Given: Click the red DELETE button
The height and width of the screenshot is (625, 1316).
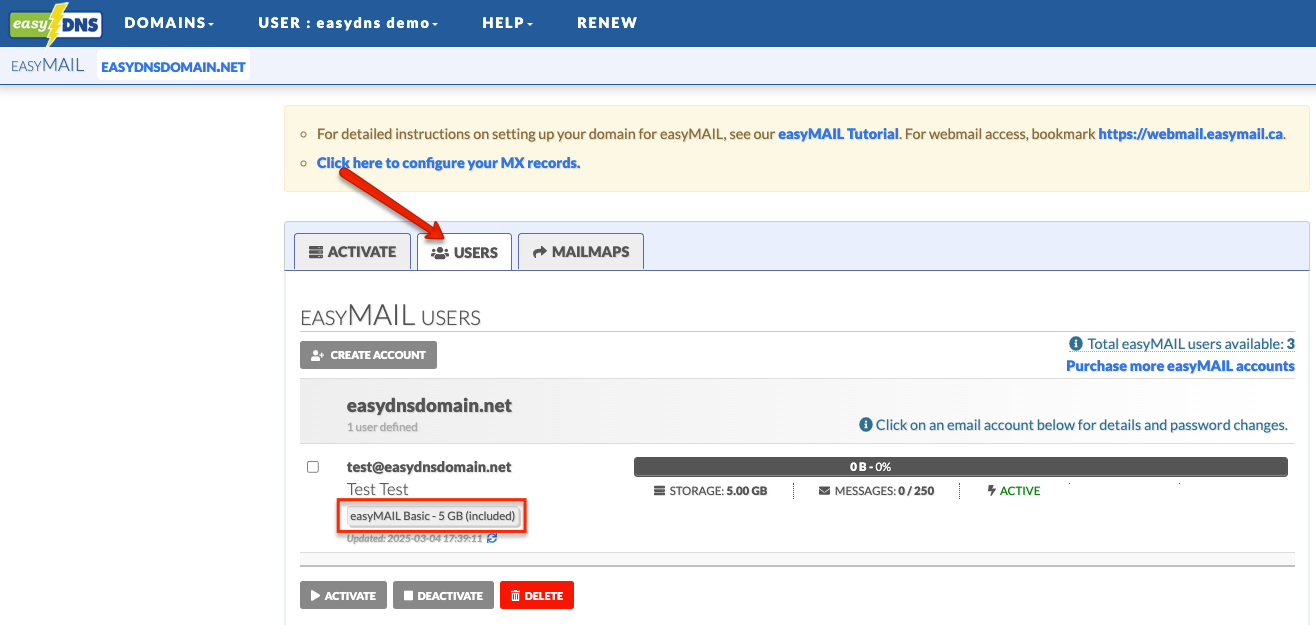Looking at the screenshot, I should point(536,596).
